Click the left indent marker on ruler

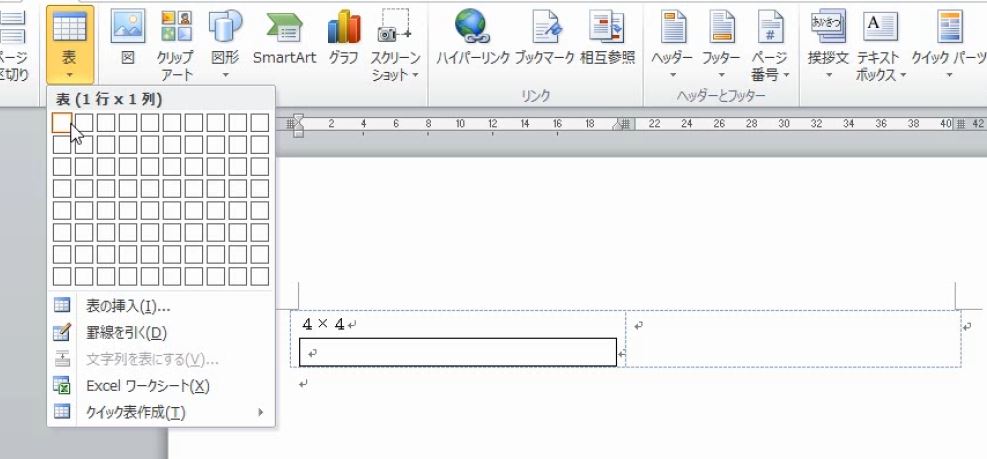point(298,124)
